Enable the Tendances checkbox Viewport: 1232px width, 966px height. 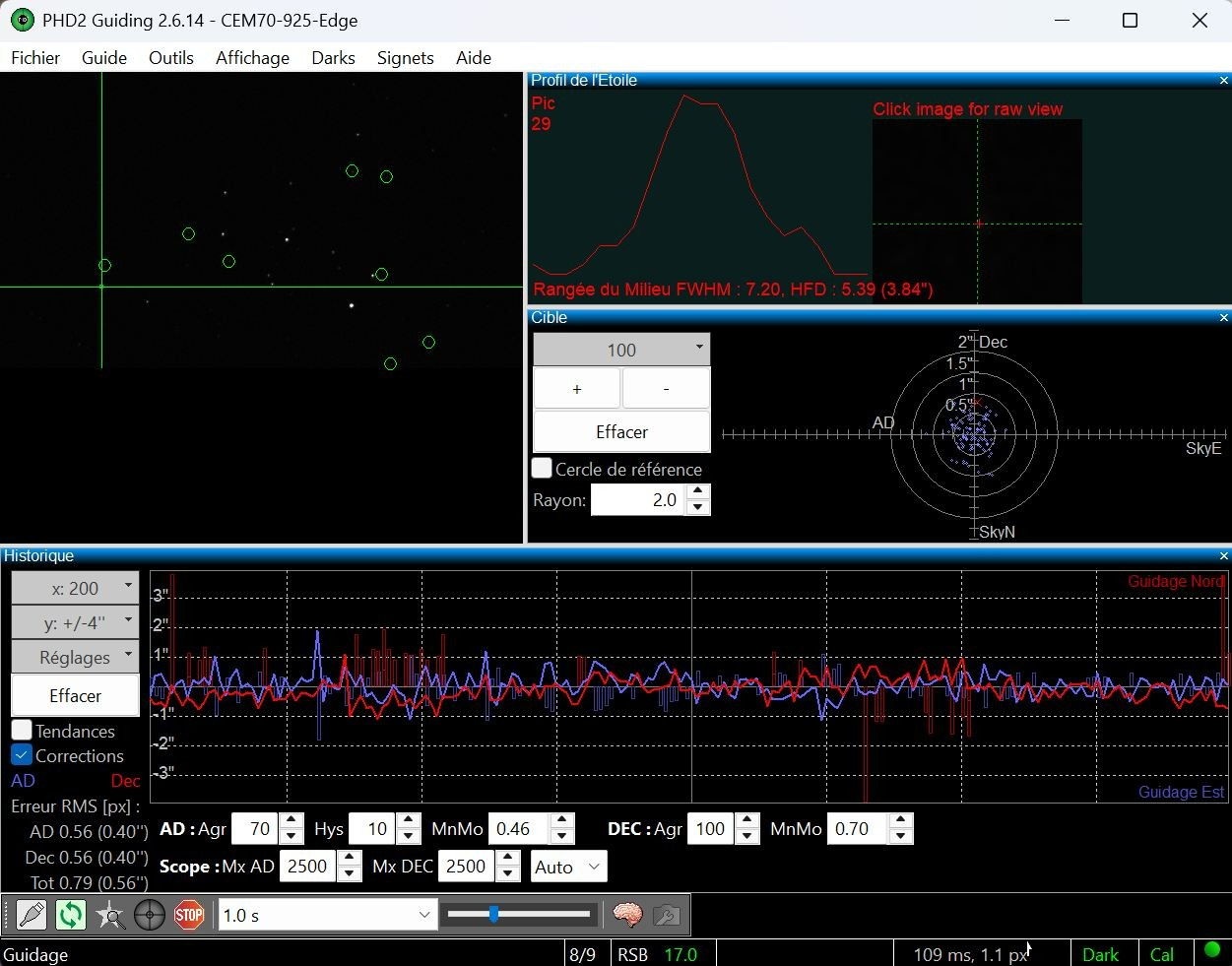point(22,731)
